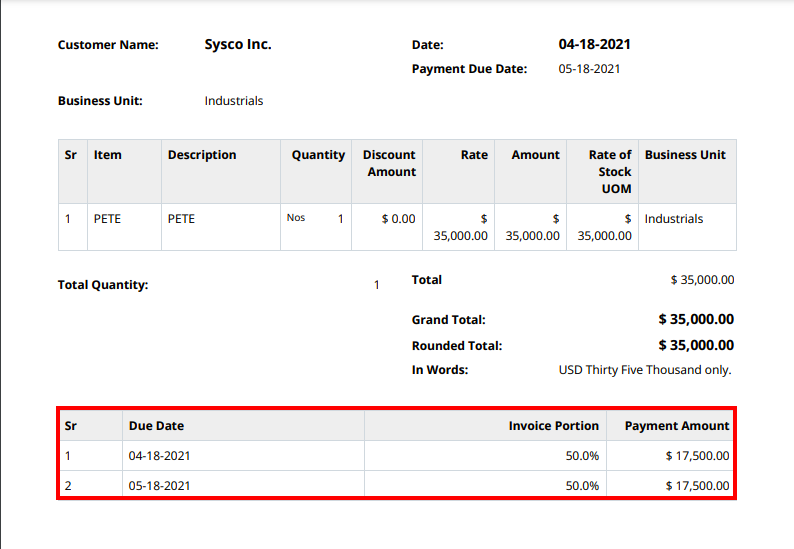
Task: Click the Grand Total amount value
Action: click(x=696, y=320)
